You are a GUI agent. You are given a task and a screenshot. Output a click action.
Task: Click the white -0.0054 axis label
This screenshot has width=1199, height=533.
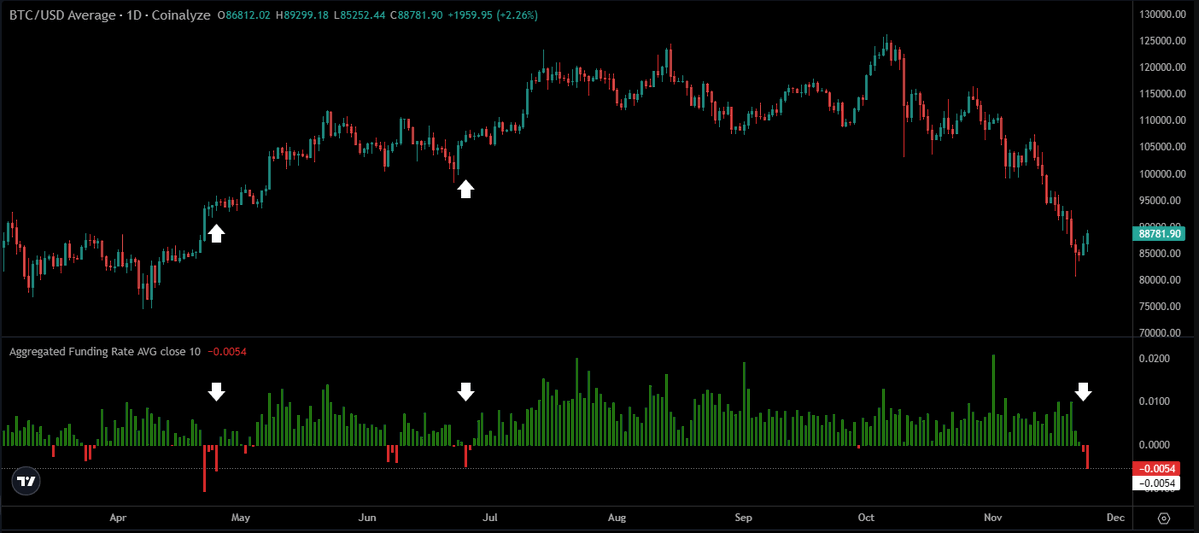(x=1155, y=483)
